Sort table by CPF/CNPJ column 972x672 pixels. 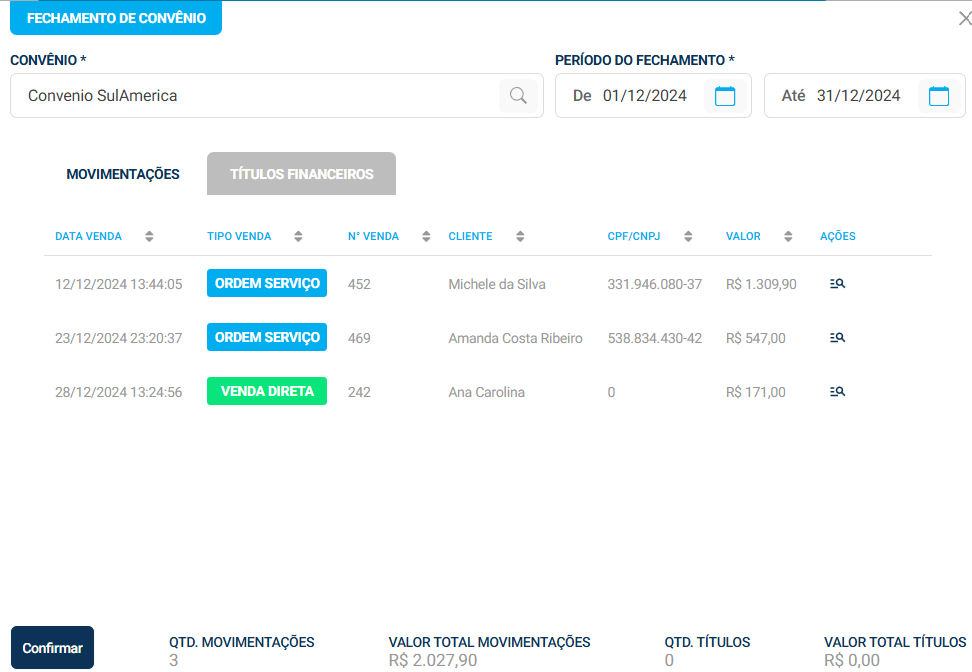coord(688,237)
